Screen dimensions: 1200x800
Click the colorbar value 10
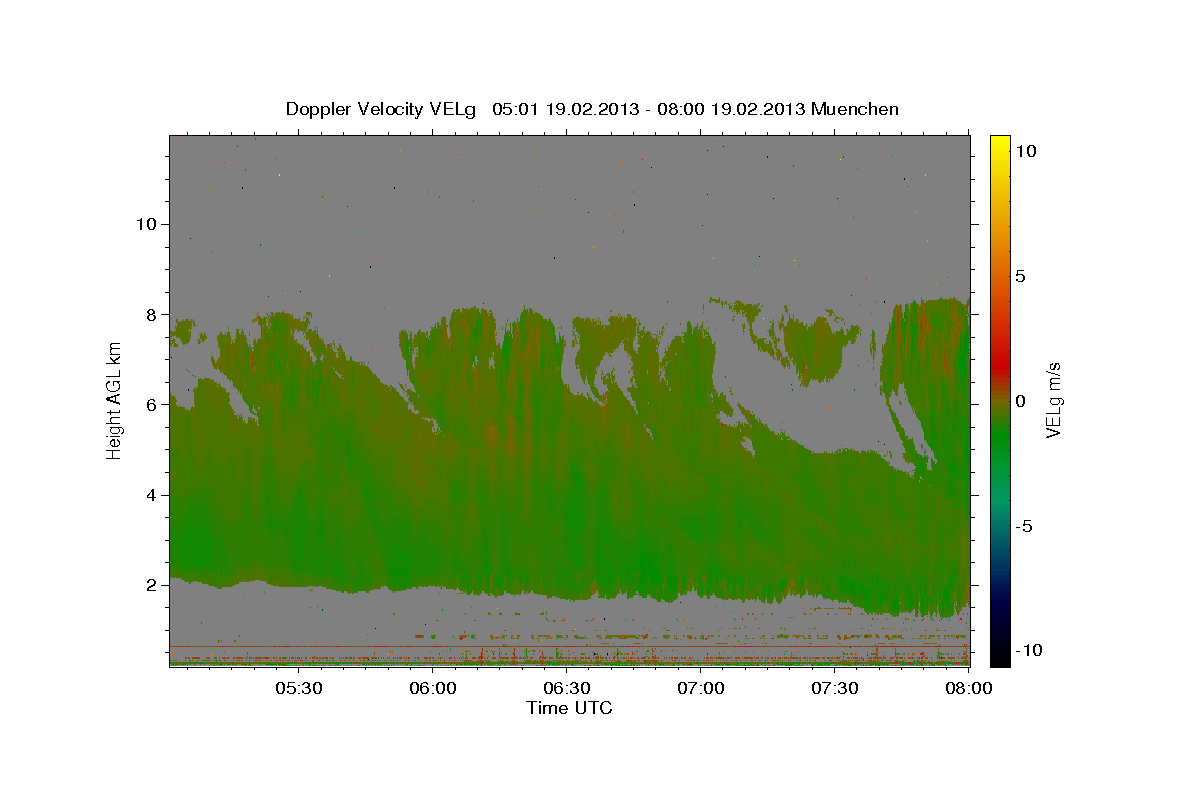click(x=1026, y=151)
